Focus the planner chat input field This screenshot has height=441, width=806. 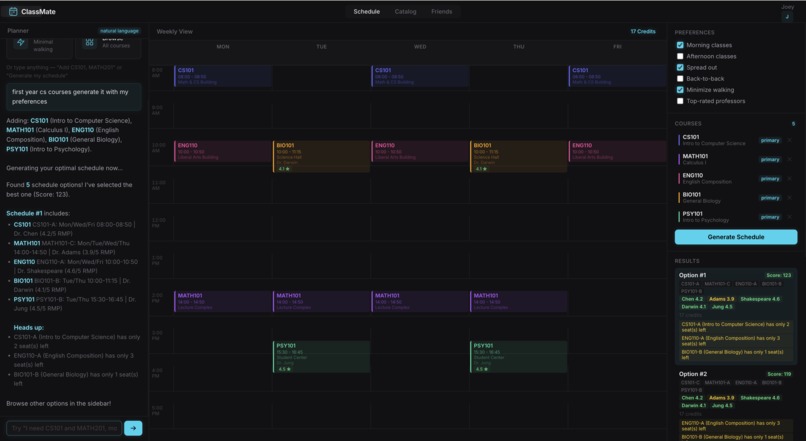[64, 428]
